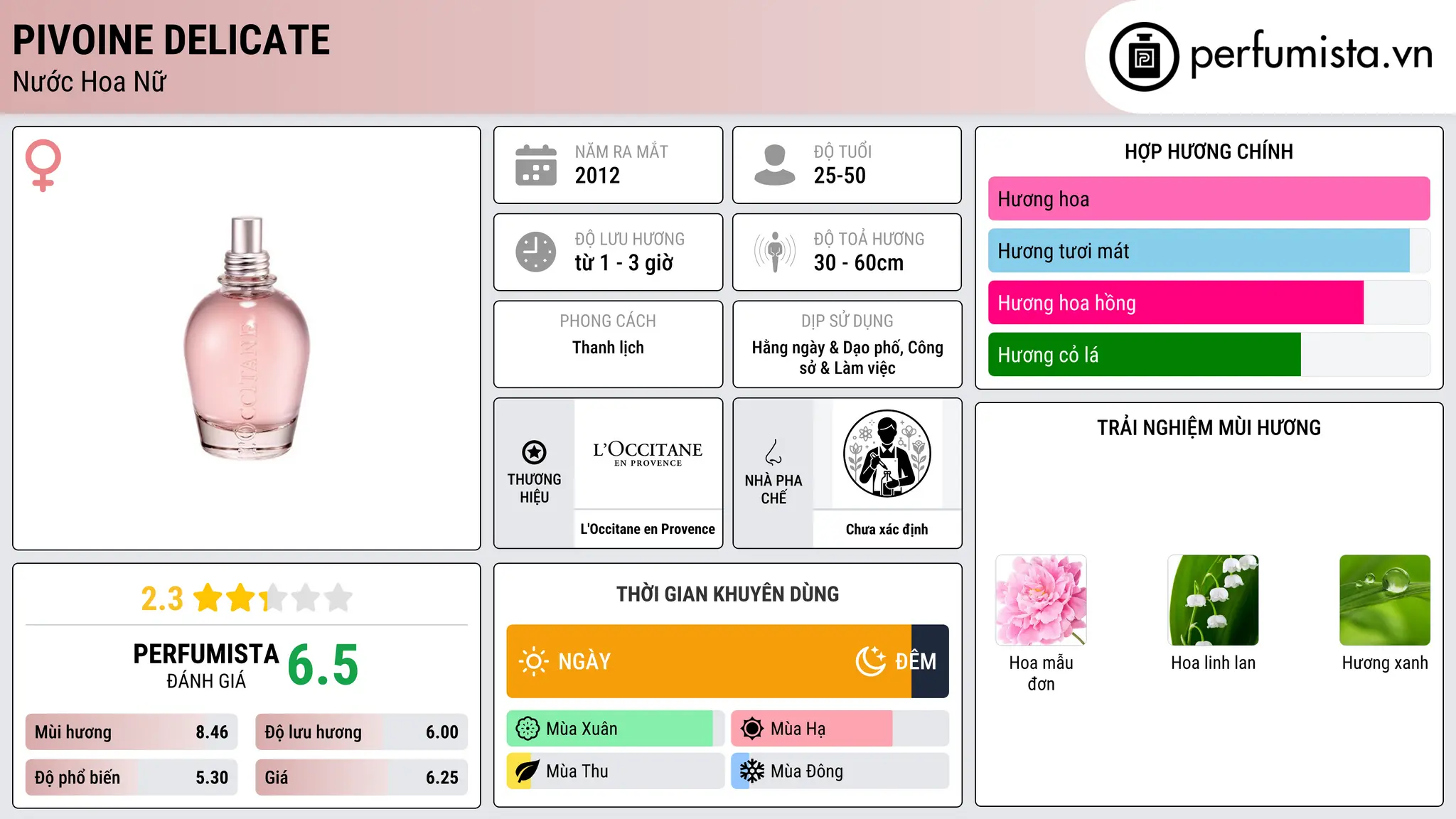The width and height of the screenshot is (1456, 819).
Task: Open the Hoa mẫu đơn peony thumbnail
Action: 1041,600
